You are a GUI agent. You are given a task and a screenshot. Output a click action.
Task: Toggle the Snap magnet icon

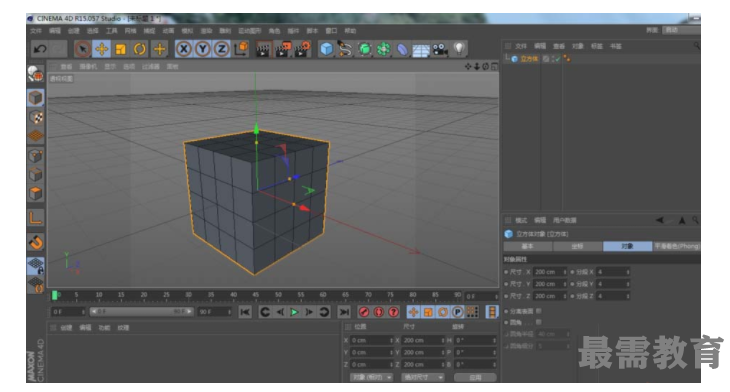point(35,242)
